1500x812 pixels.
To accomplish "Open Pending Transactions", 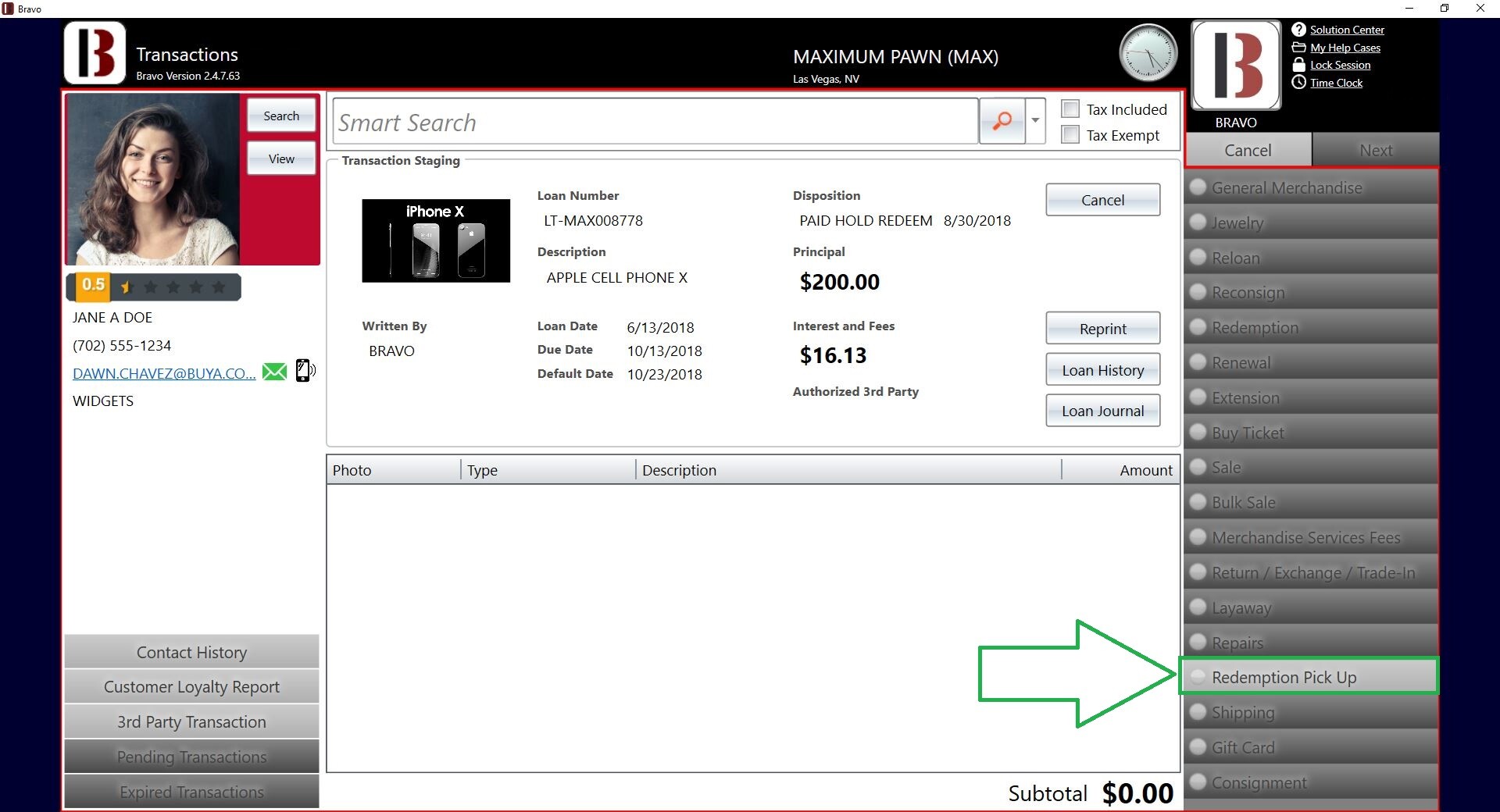I will click(x=191, y=757).
